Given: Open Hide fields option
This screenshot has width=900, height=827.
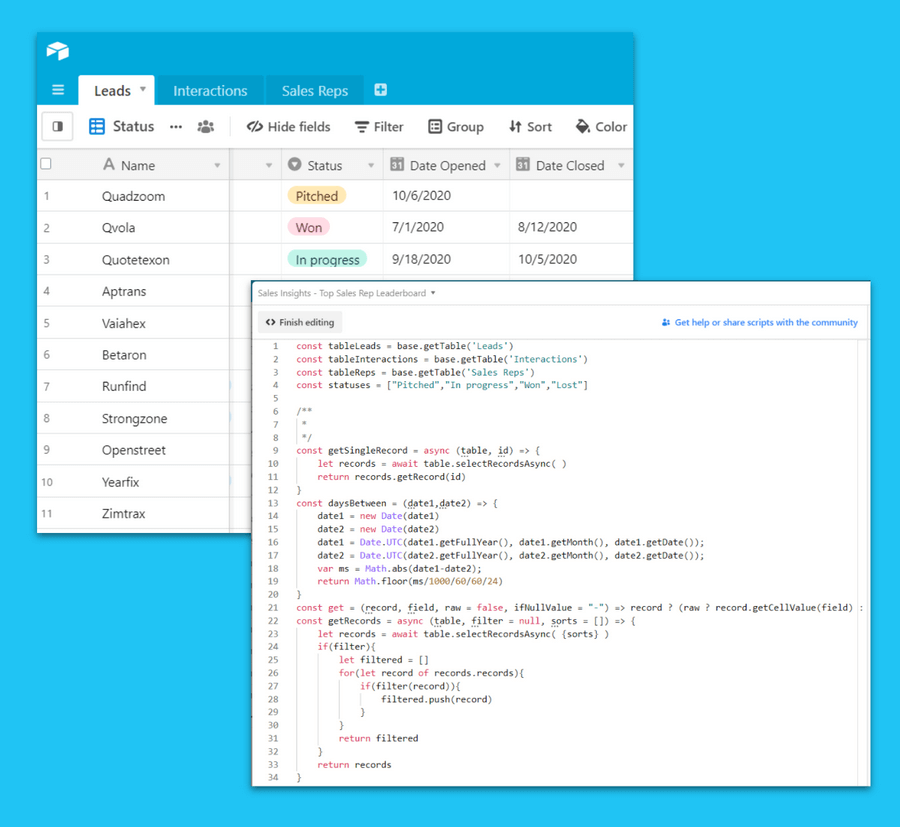Looking at the screenshot, I should (x=288, y=127).
